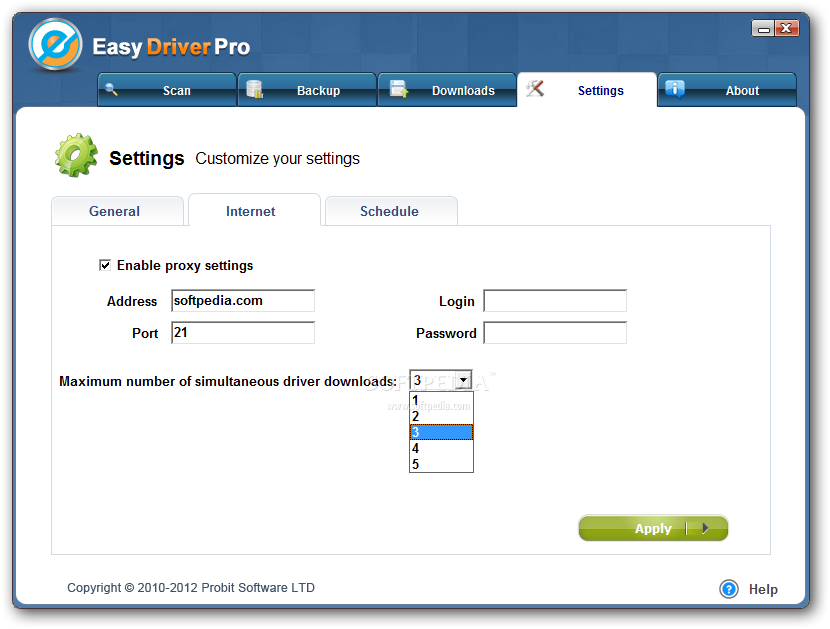Image resolution: width=830 pixels, height=629 pixels.
Task: Click the 'Customize your settings' subtitle
Action: pos(277,158)
